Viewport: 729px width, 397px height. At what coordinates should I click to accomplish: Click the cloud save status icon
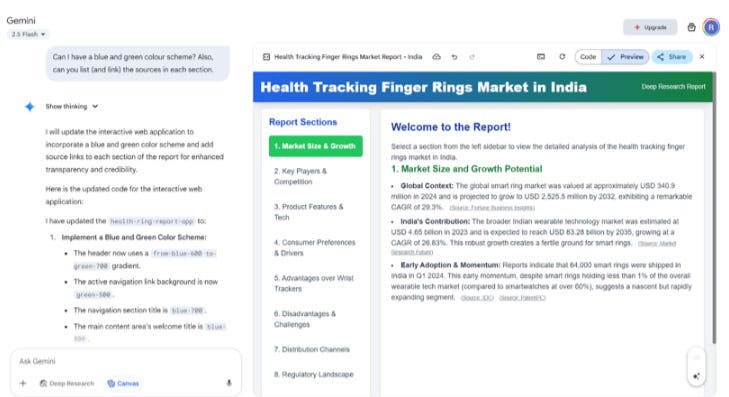point(436,57)
